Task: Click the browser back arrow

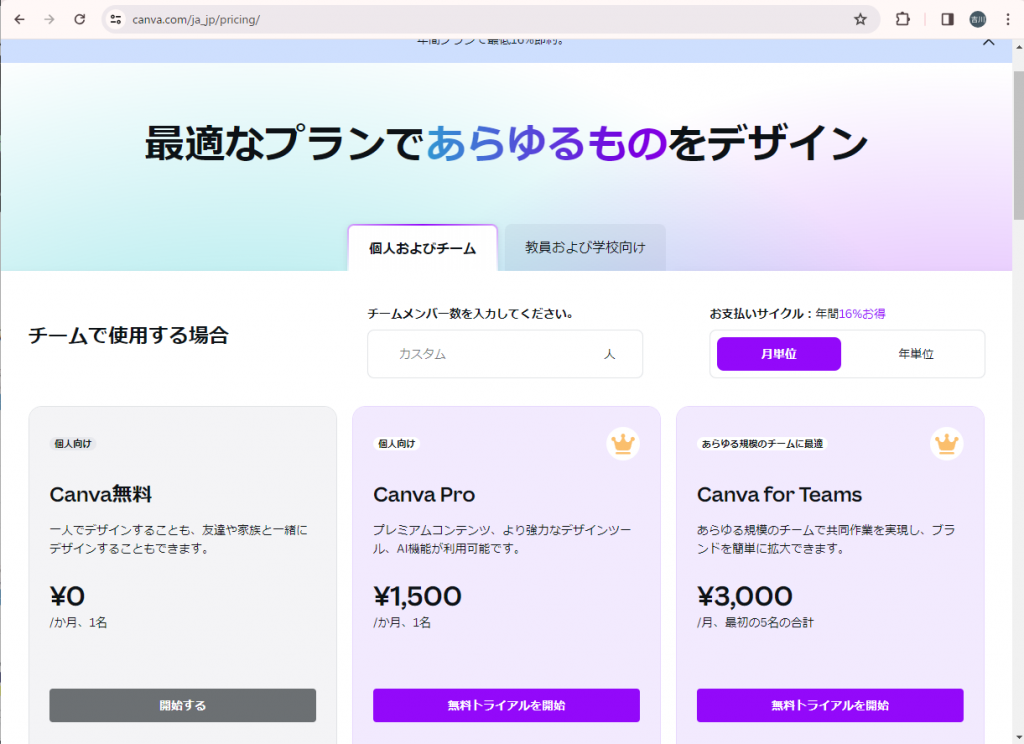Action: pyautogui.click(x=19, y=19)
